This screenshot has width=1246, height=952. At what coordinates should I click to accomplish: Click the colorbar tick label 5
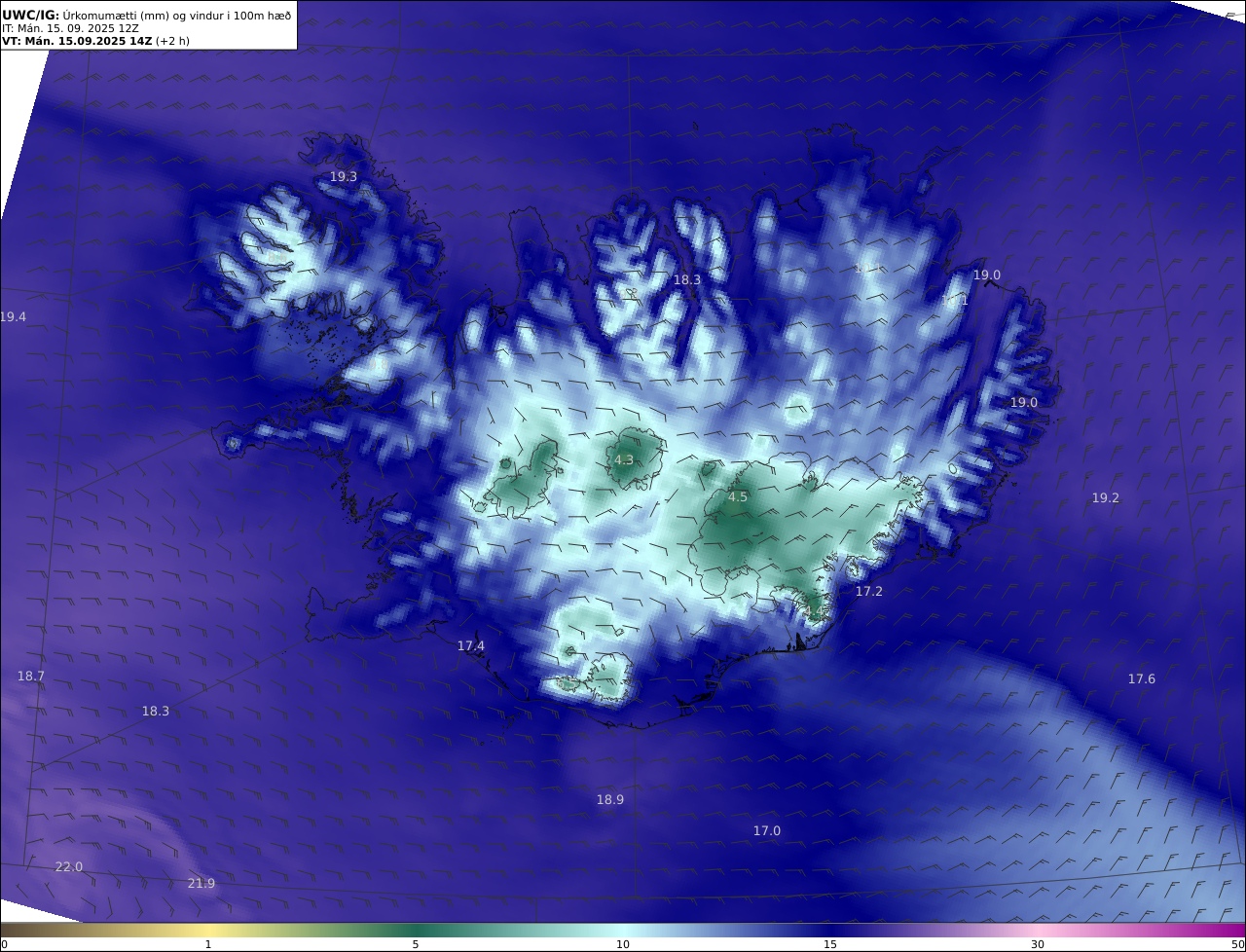point(416,944)
